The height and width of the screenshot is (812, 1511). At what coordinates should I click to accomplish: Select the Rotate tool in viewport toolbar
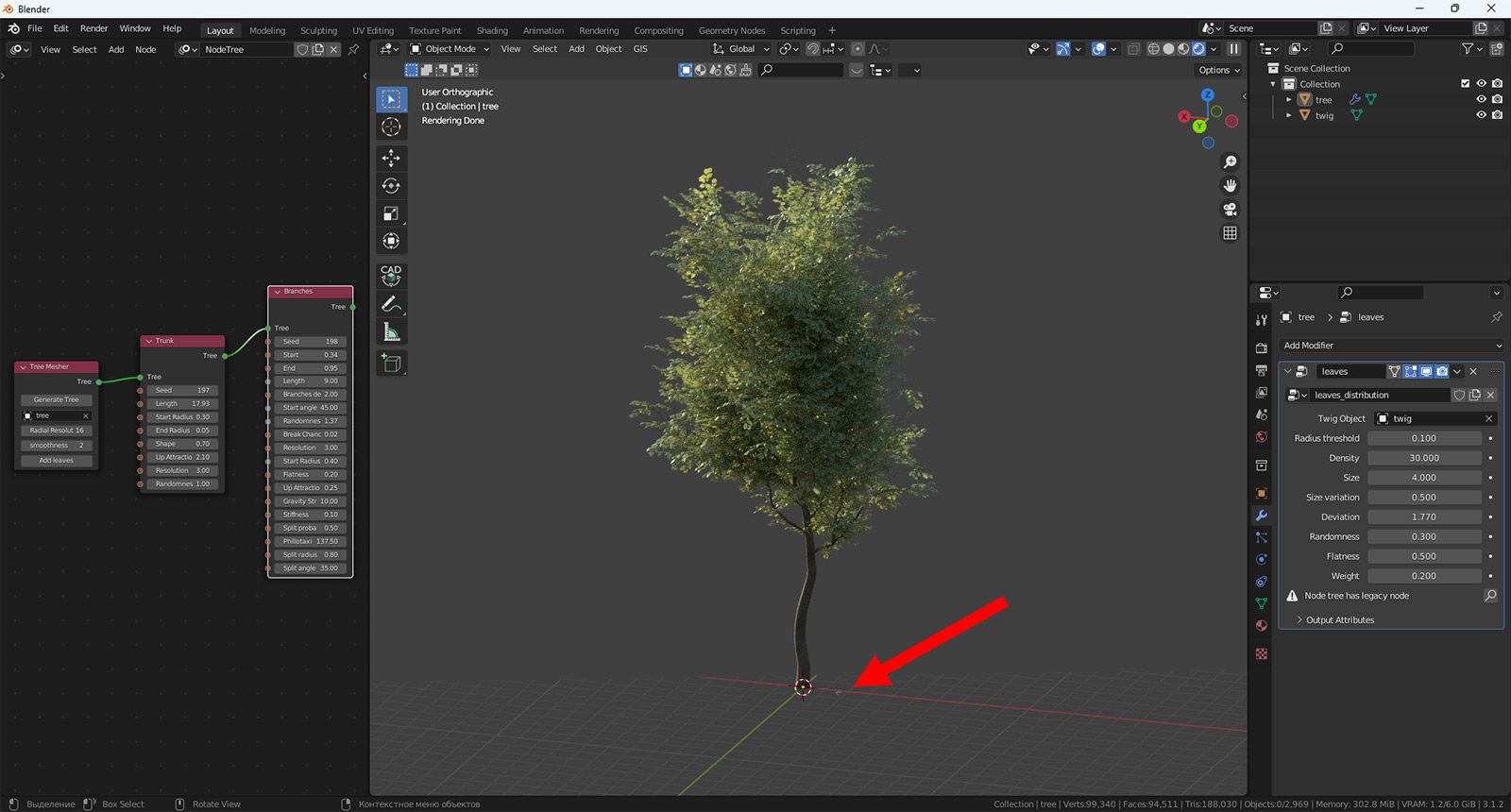[391, 186]
